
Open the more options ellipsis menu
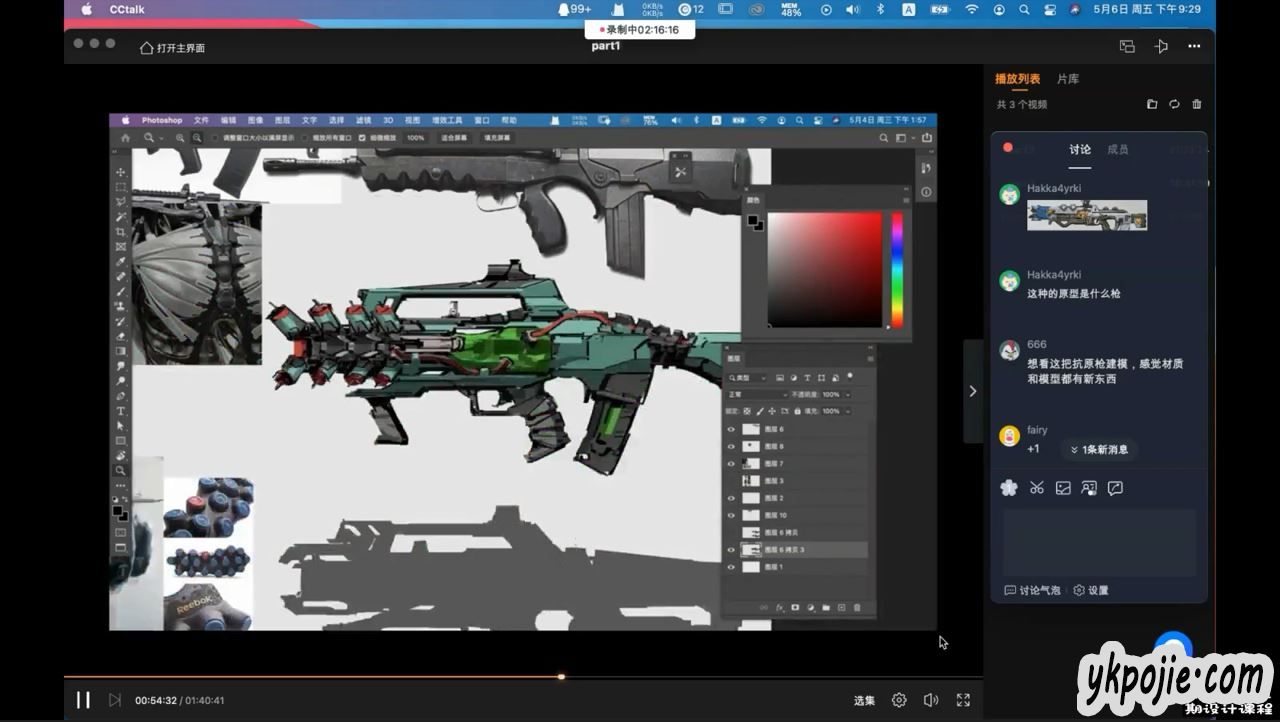coord(1194,46)
